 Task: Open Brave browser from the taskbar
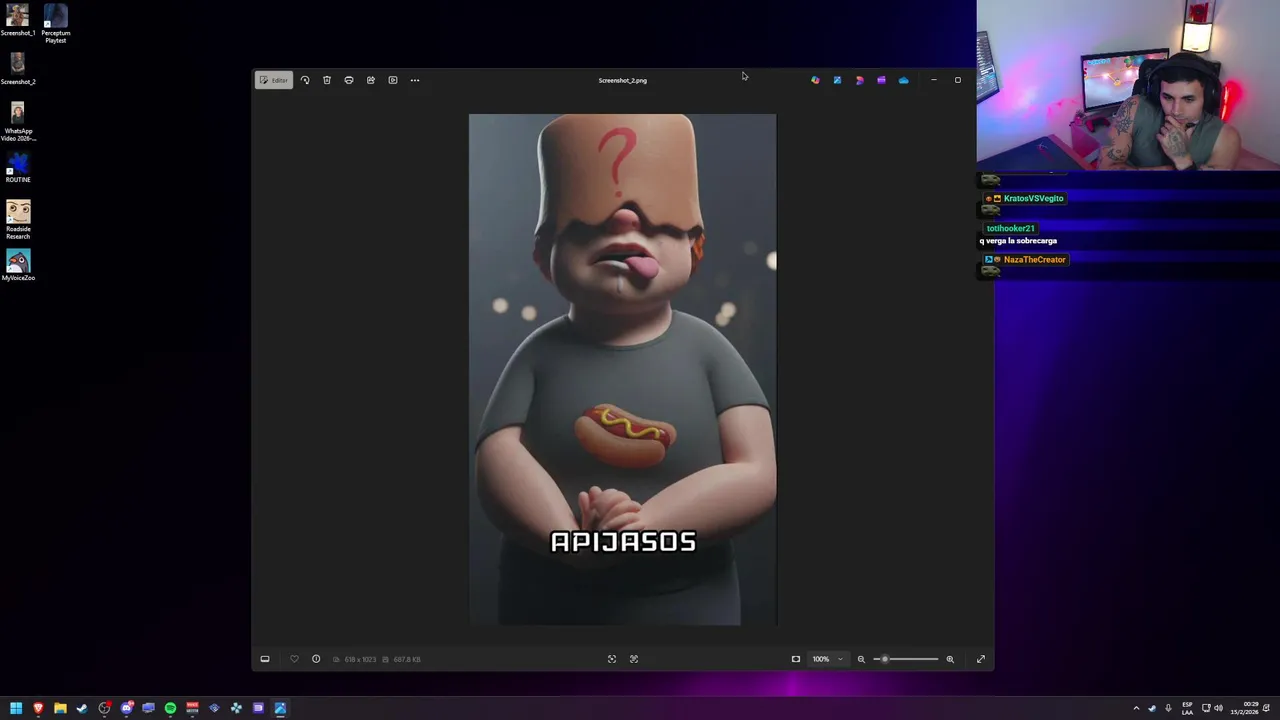click(38, 708)
